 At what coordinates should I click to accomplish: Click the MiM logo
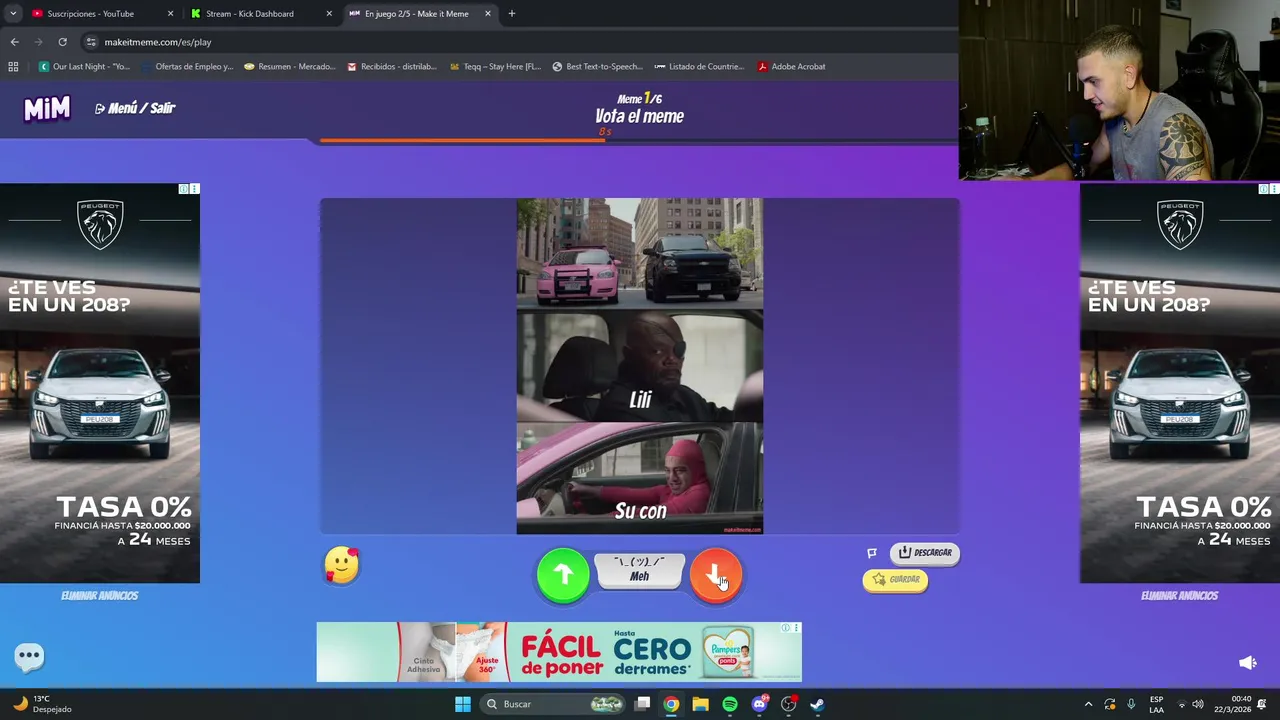coord(47,108)
